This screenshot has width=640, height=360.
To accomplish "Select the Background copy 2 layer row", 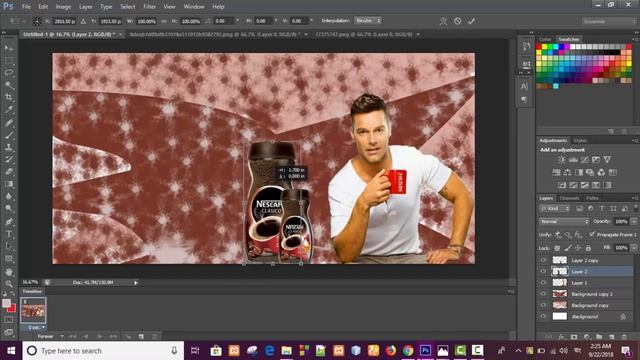I will (586, 294).
